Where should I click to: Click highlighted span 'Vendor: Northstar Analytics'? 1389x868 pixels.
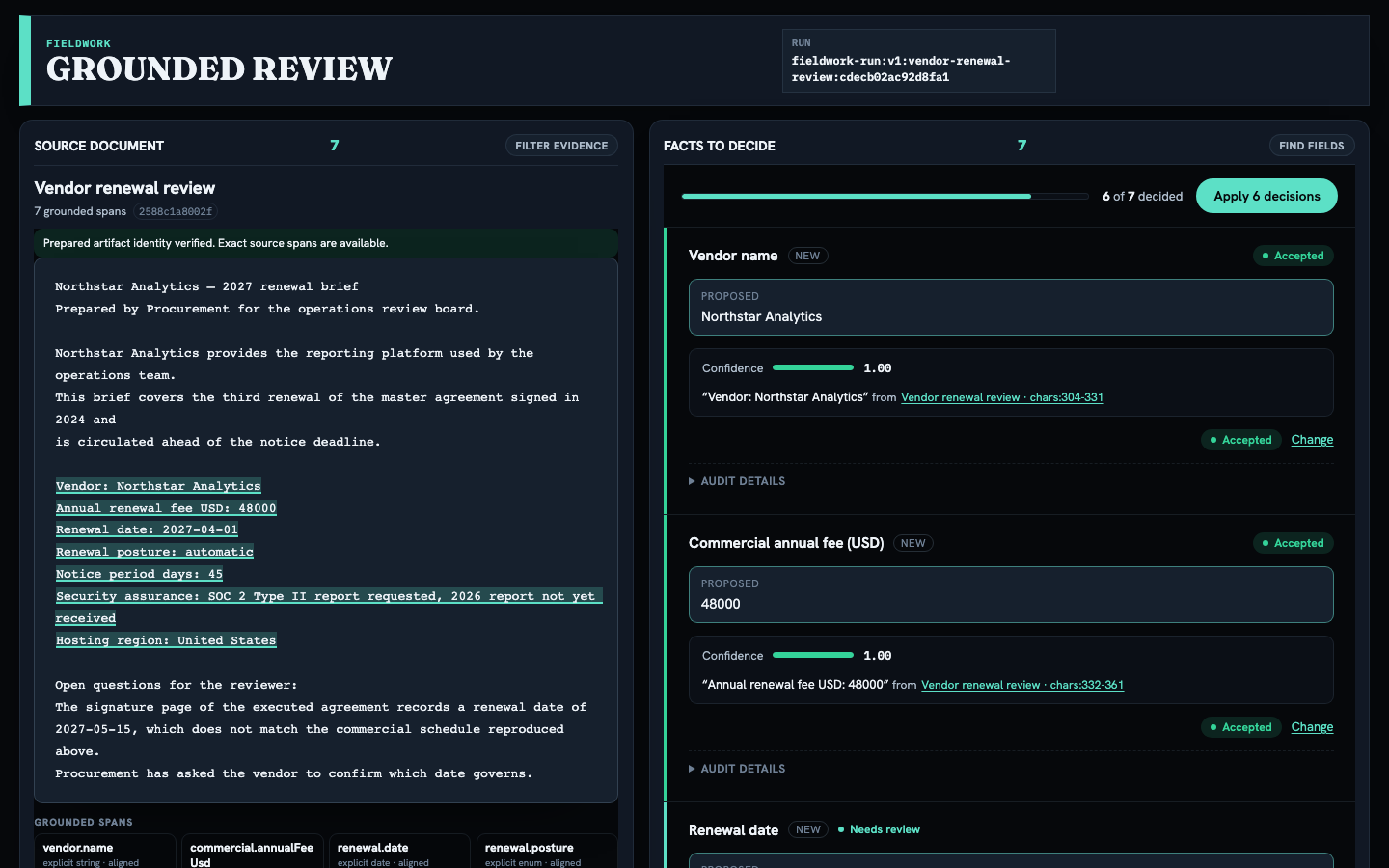coord(158,486)
